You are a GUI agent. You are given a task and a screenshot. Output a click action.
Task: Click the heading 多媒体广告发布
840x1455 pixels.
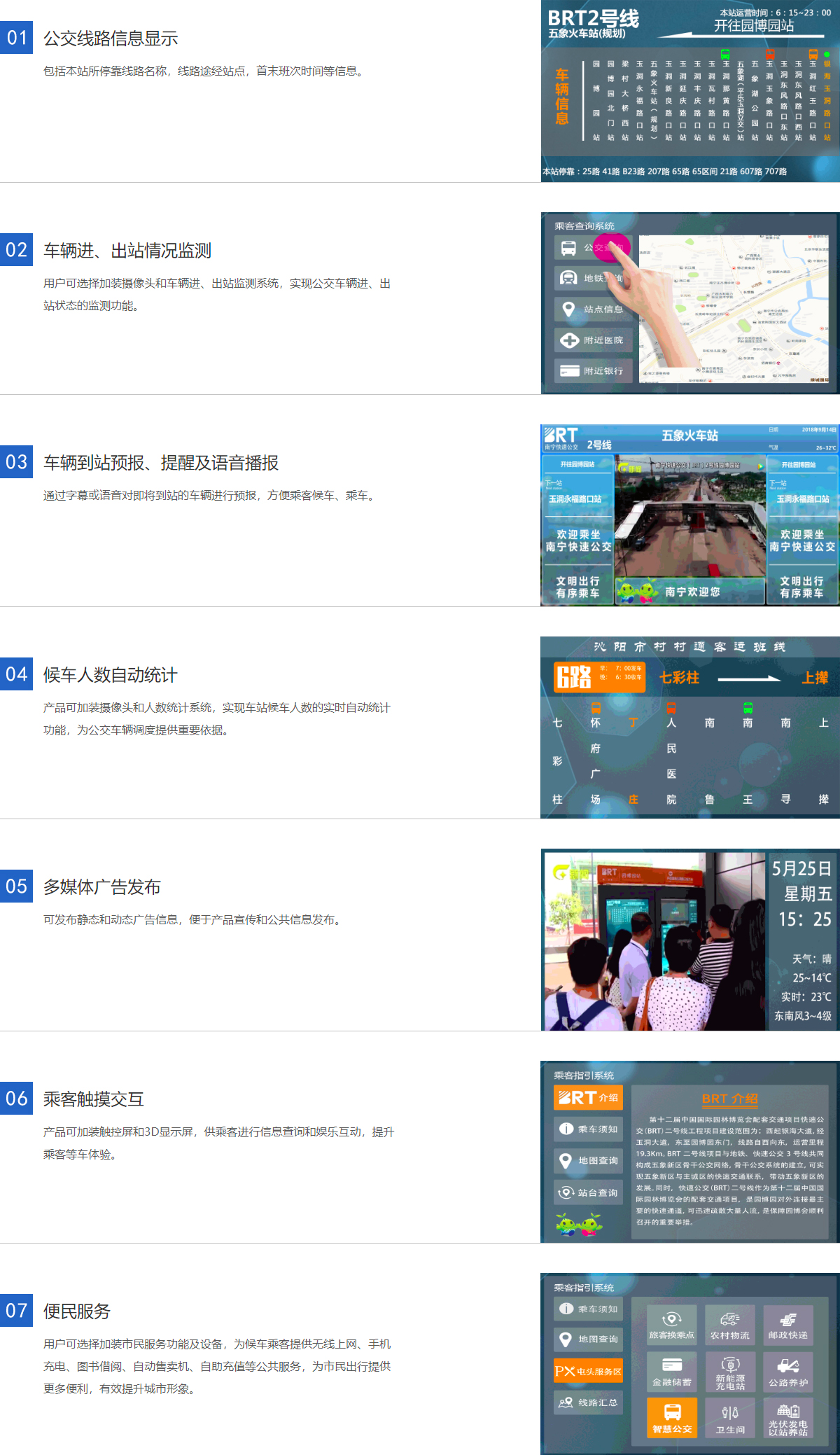coord(102,887)
